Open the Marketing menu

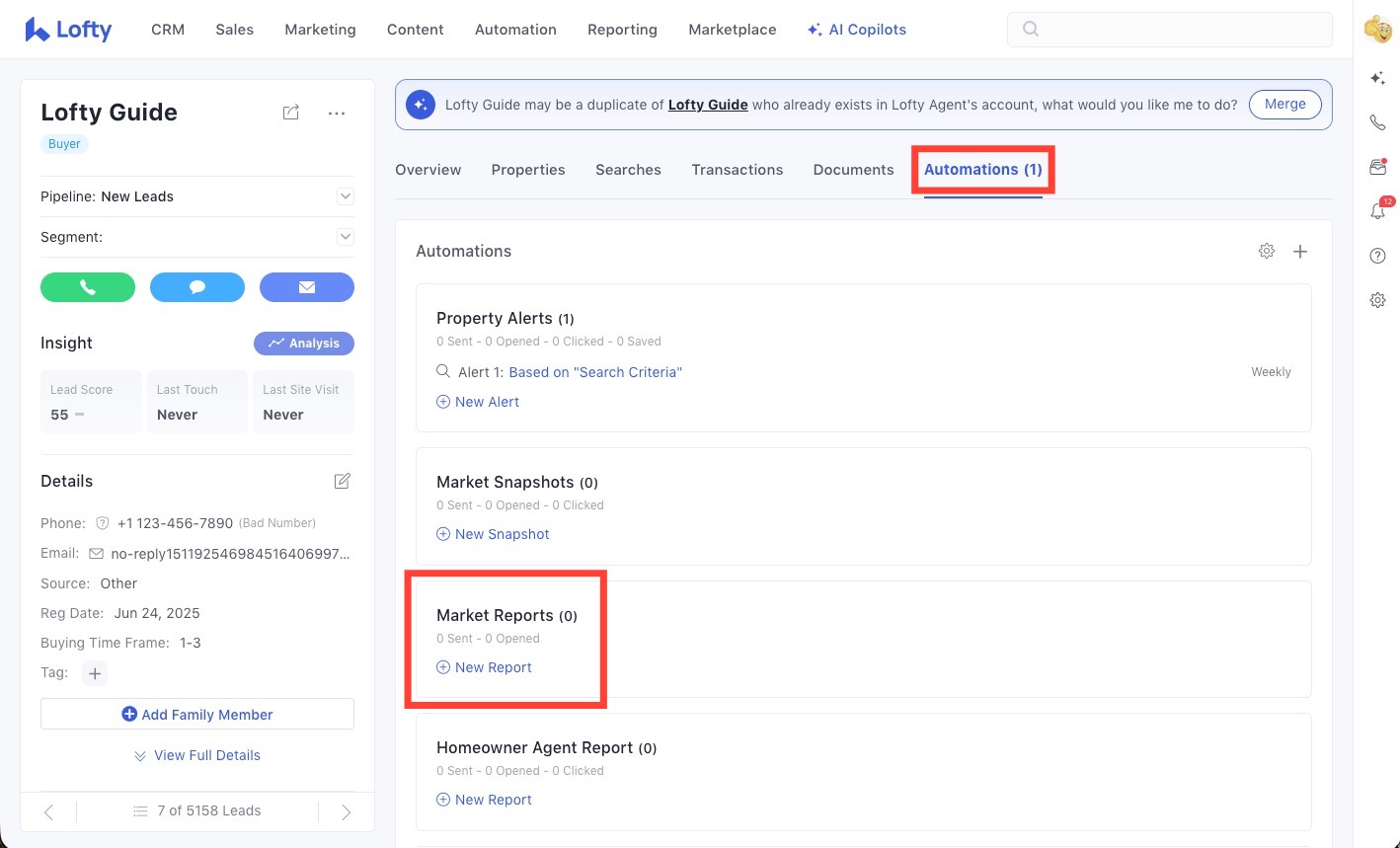[320, 30]
